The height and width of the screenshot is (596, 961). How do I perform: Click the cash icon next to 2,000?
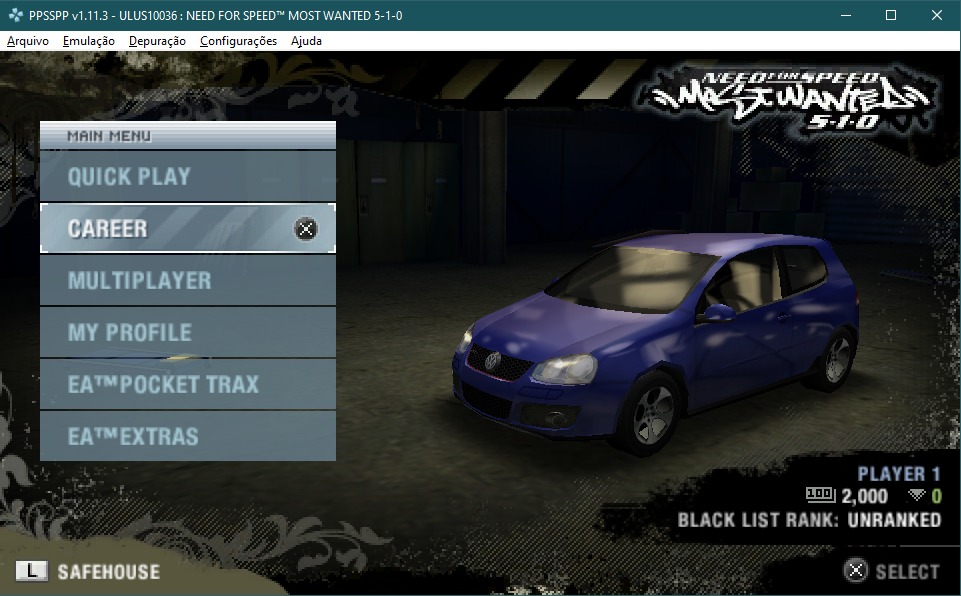click(820, 494)
